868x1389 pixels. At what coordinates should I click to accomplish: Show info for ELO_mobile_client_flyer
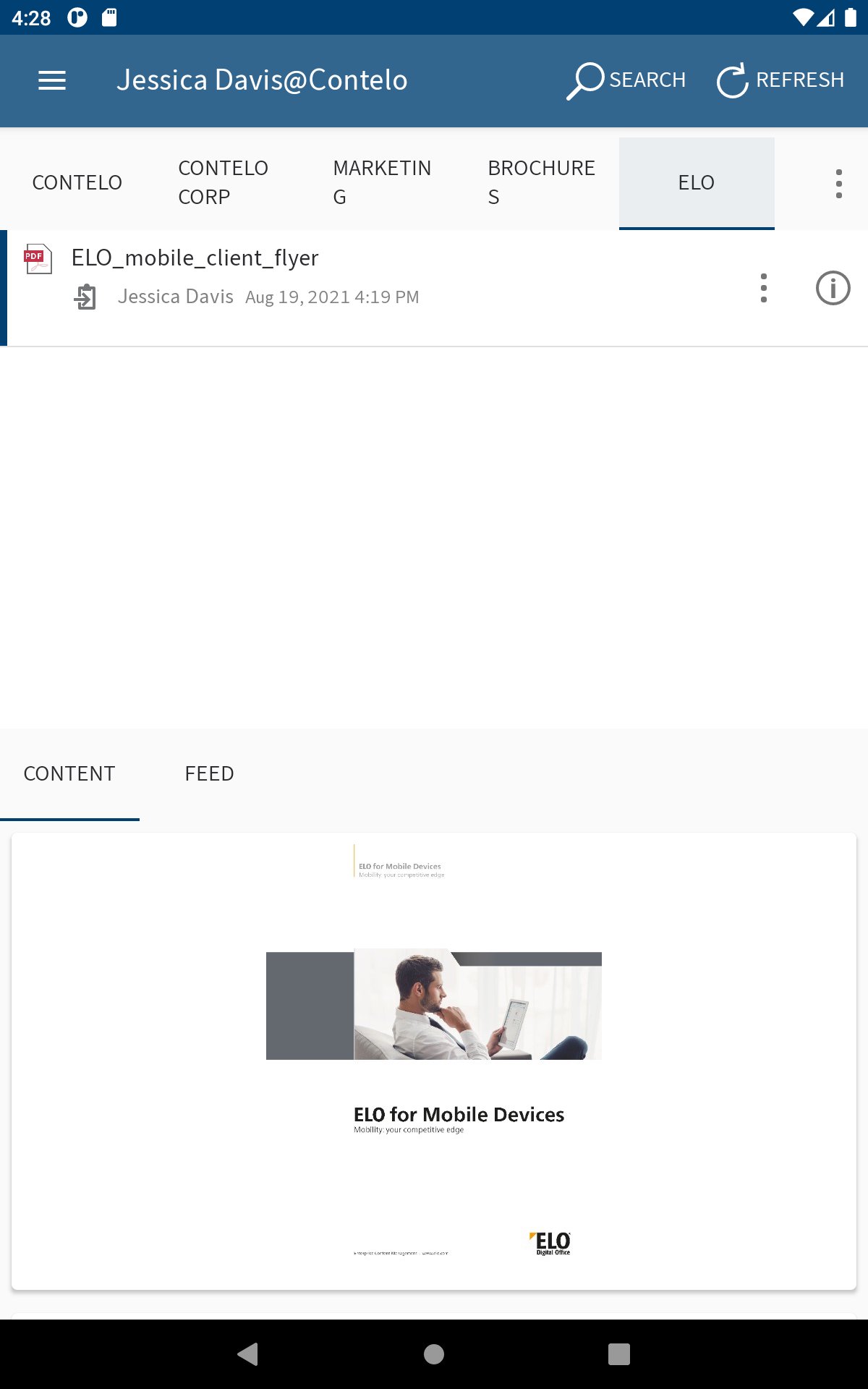click(833, 288)
